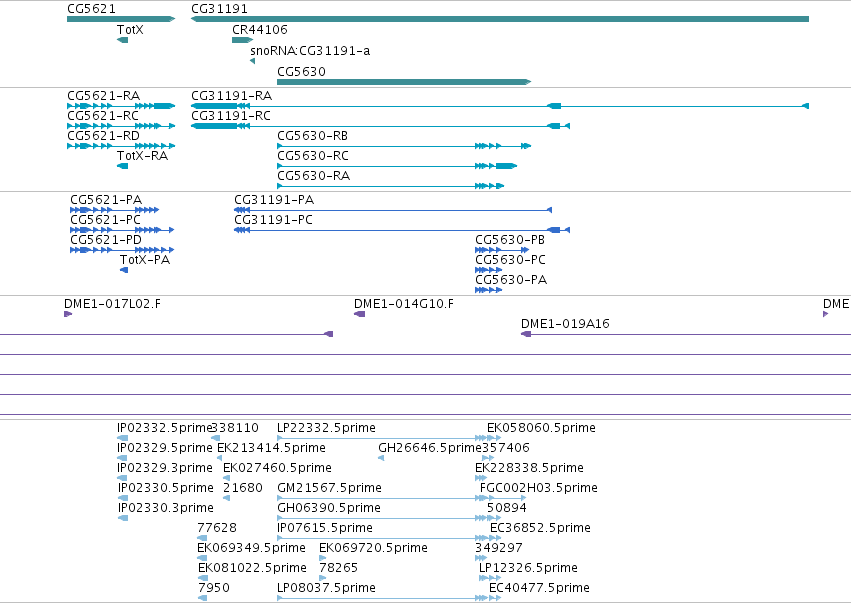Click the LP22332.5prime EST alignment
This screenshot has height=603, width=851.
[389, 438]
